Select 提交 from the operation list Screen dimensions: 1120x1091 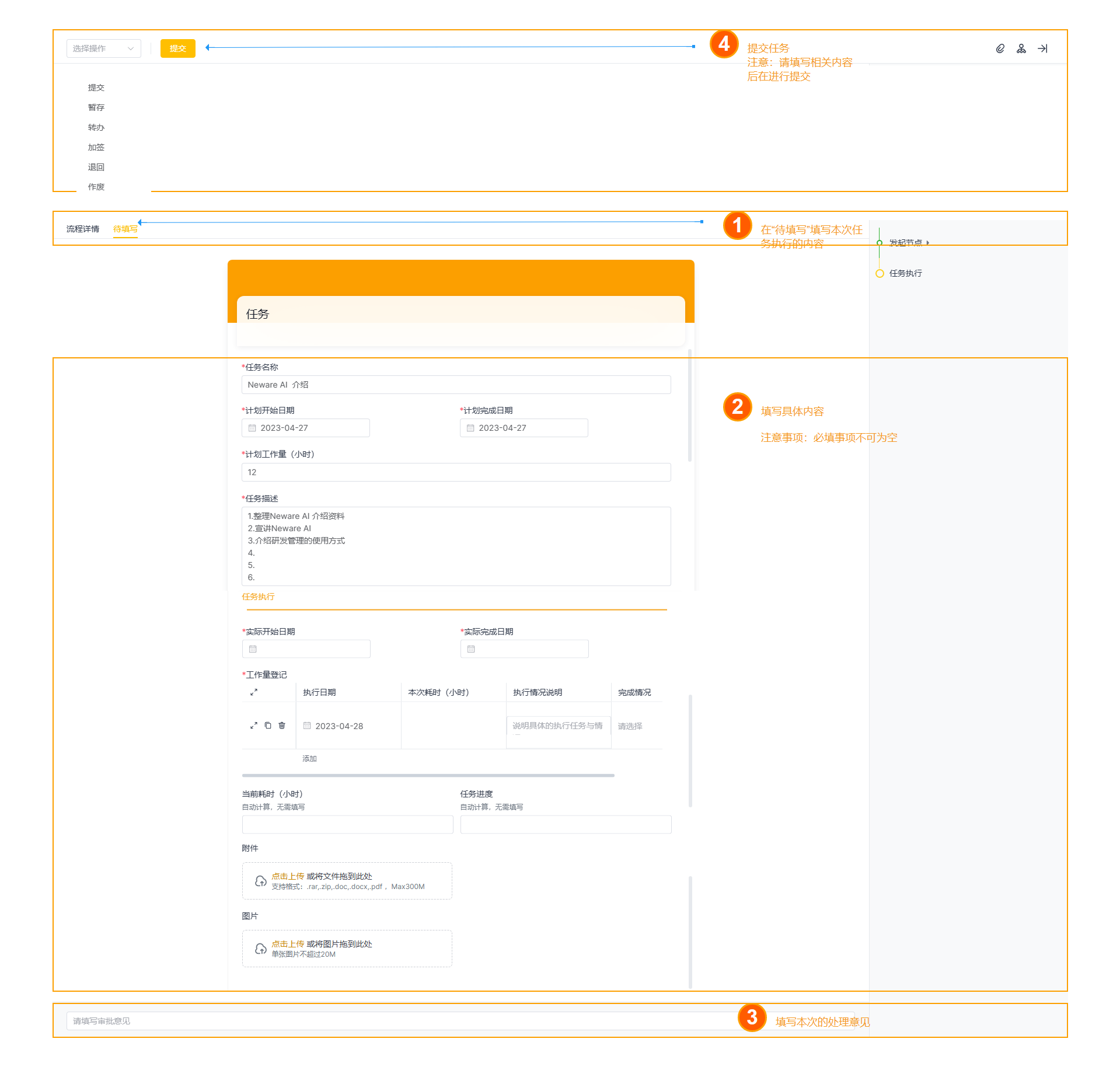click(x=96, y=88)
